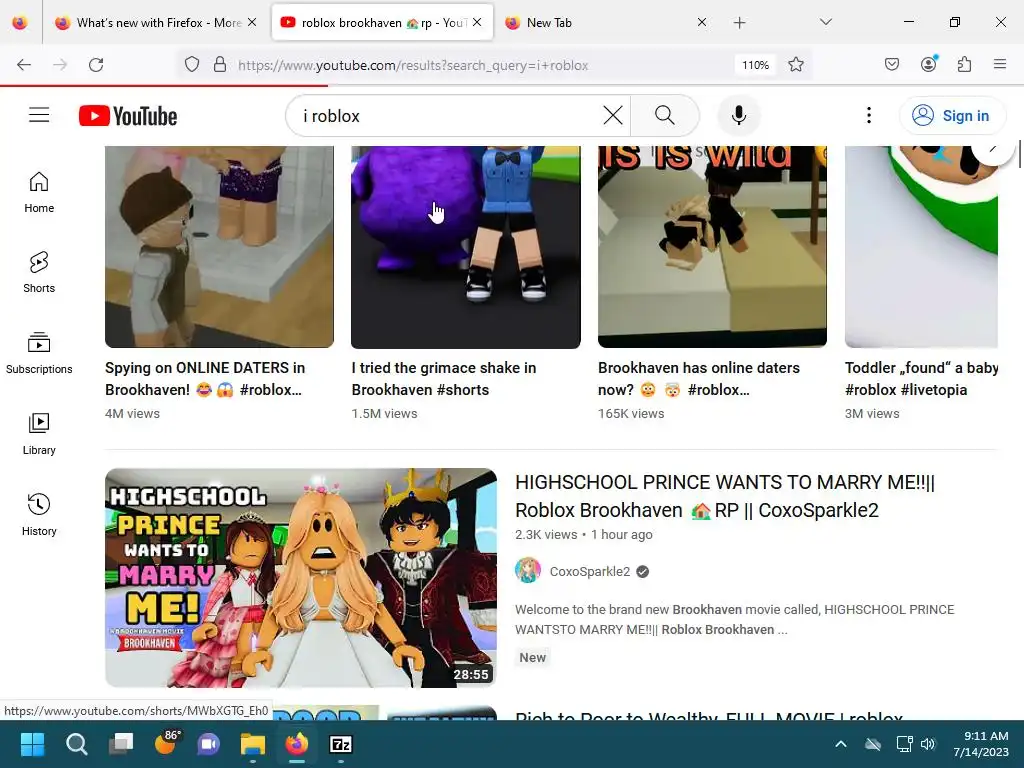Open File Explorer from taskbar

coord(253,744)
